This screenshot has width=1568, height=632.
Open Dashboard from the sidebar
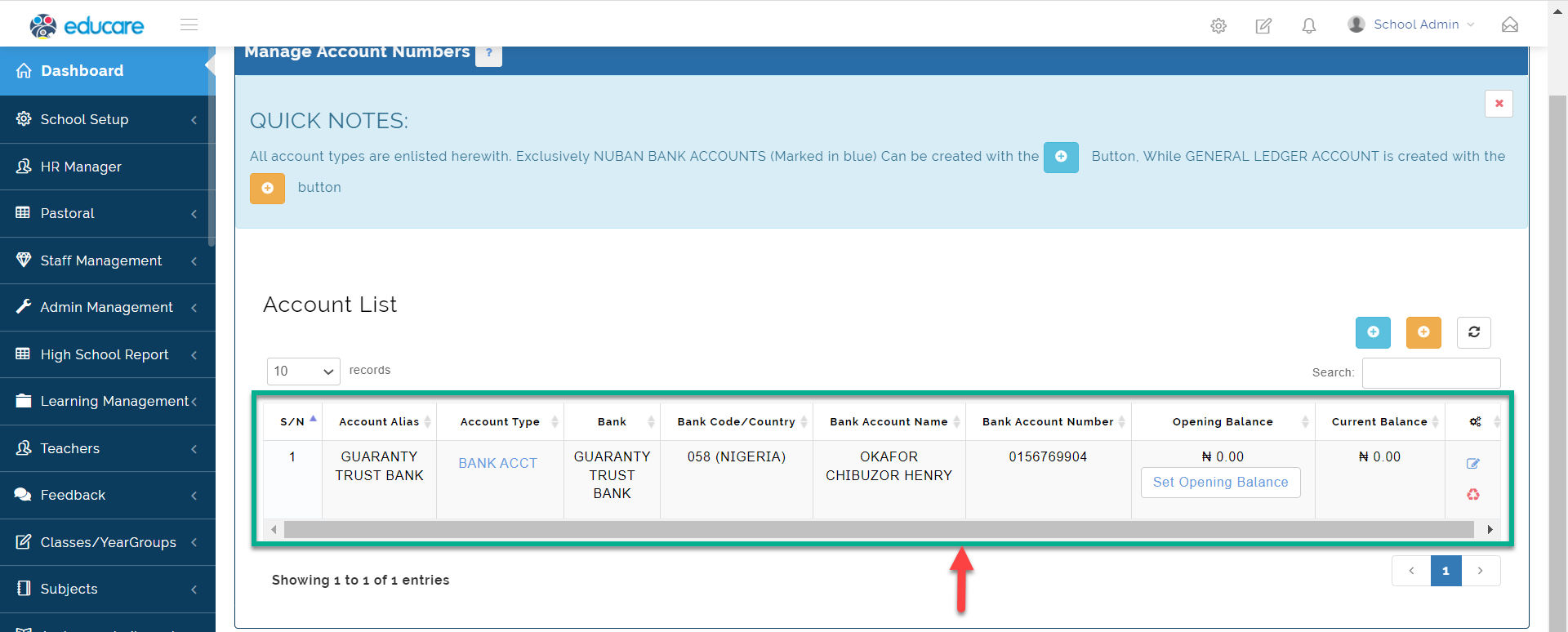(108, 71)
